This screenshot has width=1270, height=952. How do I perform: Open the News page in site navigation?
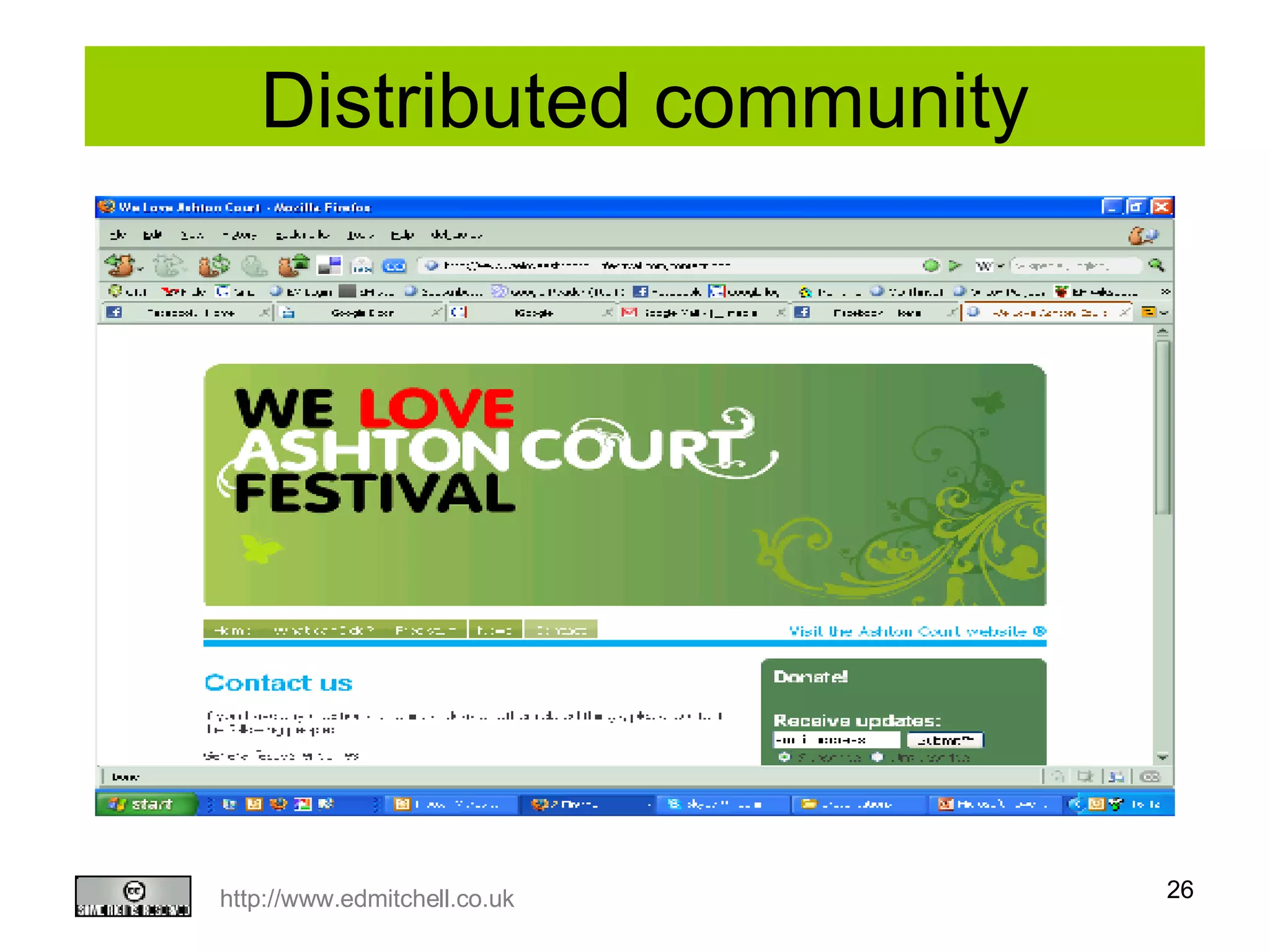coord(494,630)
